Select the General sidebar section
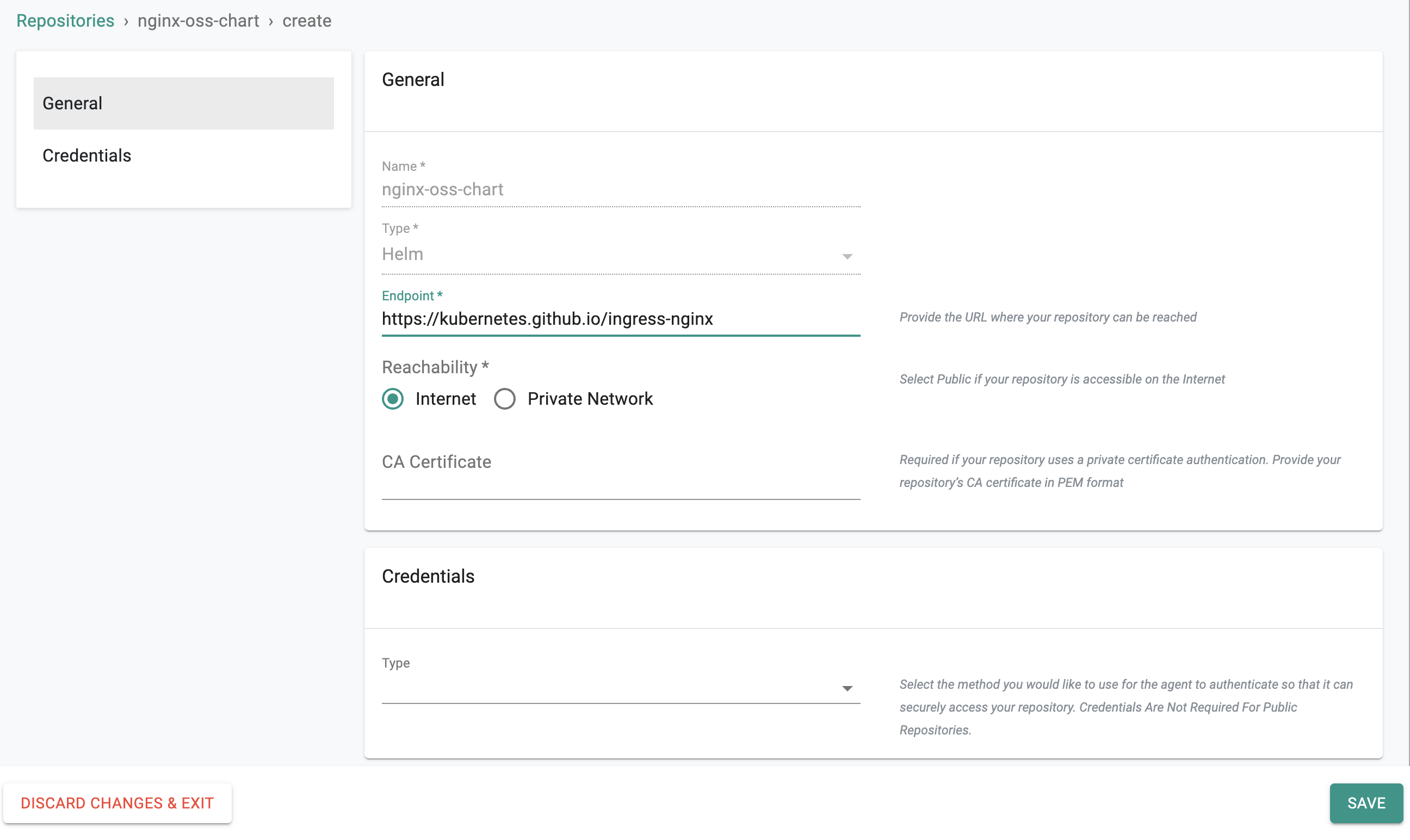 (183, 103)
